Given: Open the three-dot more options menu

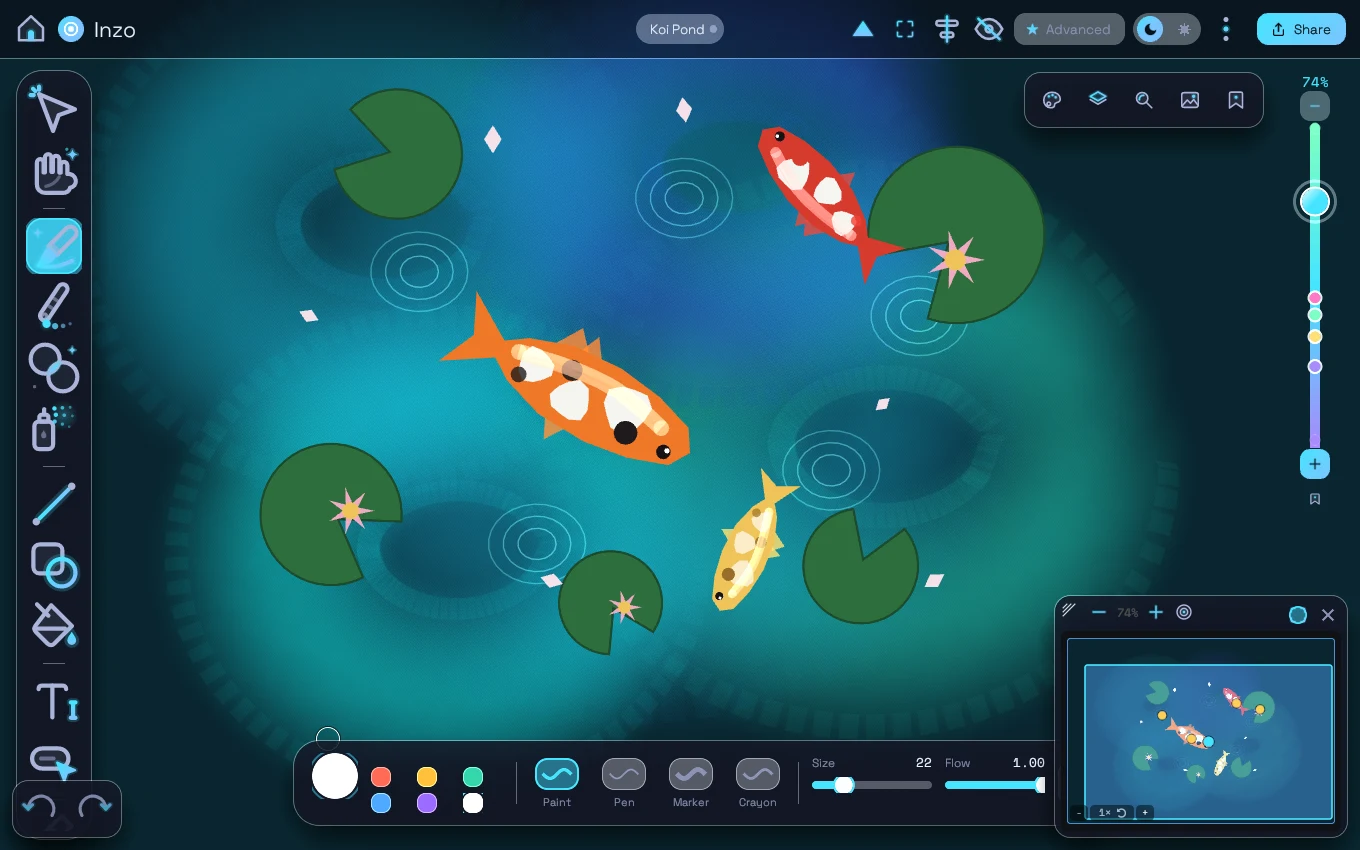Looking at the screenshot, I should point(1226,29).
